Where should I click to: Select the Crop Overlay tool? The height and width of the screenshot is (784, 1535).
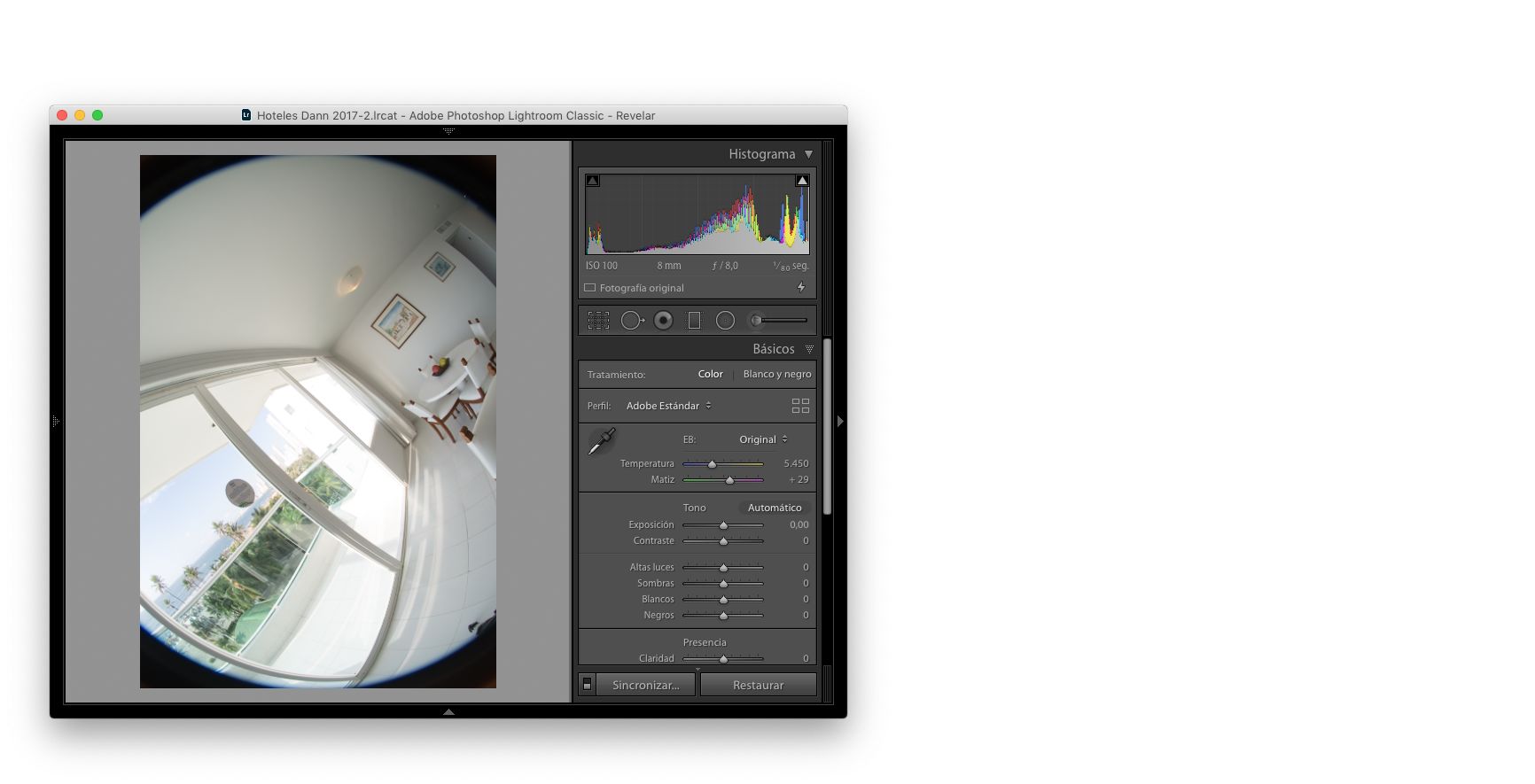coord(598,321)
